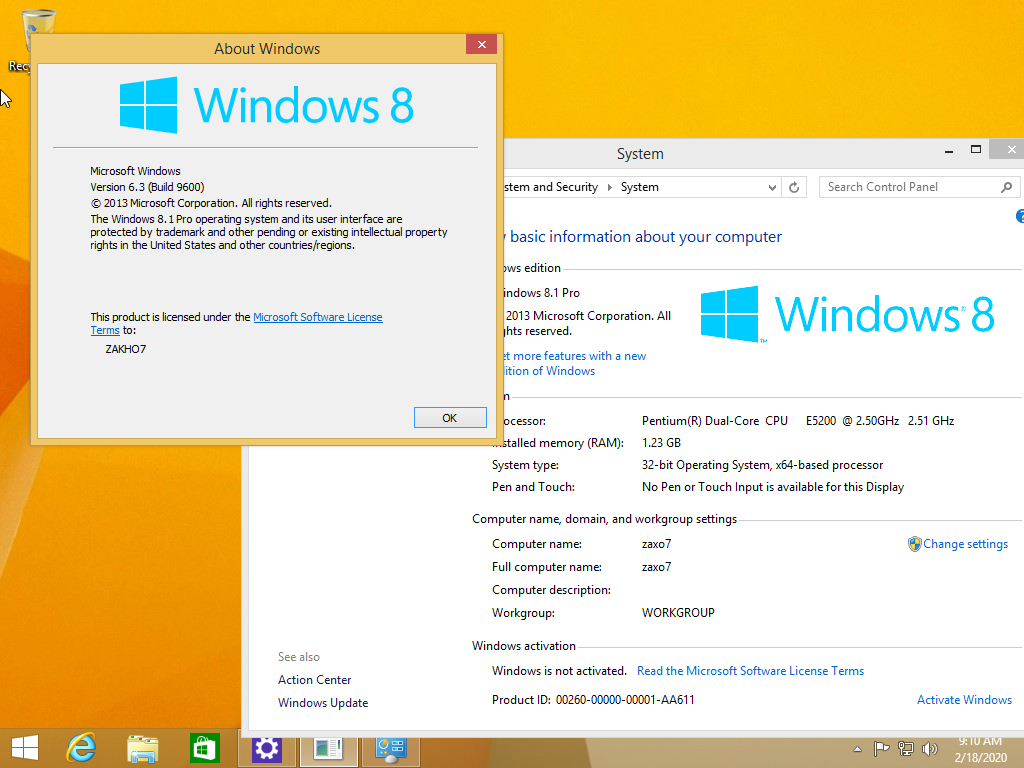Image resolution: width=1024 pixels, height=768 pixels.
Task: Minimize the System window
Action: point(948,151)
